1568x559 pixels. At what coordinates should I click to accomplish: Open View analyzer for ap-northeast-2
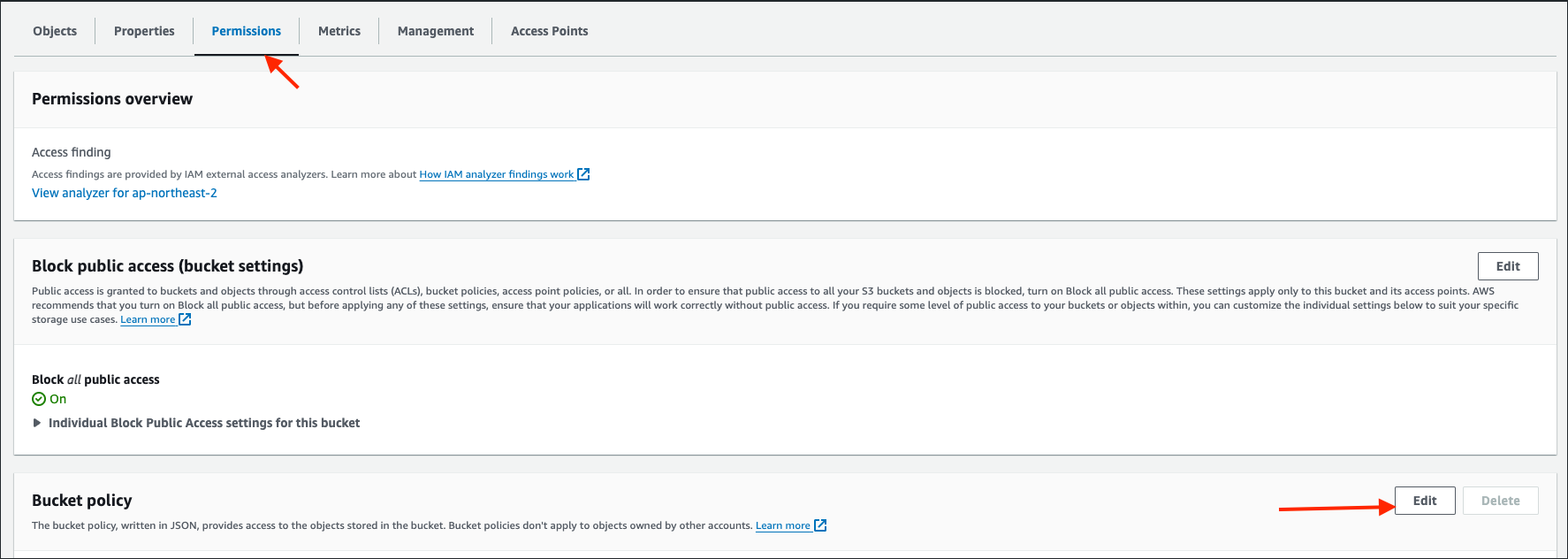pyautogui.click(x=125, y=193)
